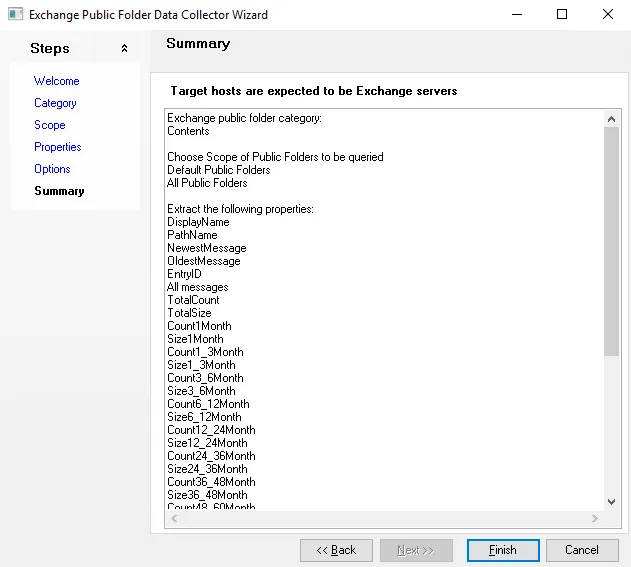
Task: Select the 'Size36_48Month' line
Action: [207, 495]
